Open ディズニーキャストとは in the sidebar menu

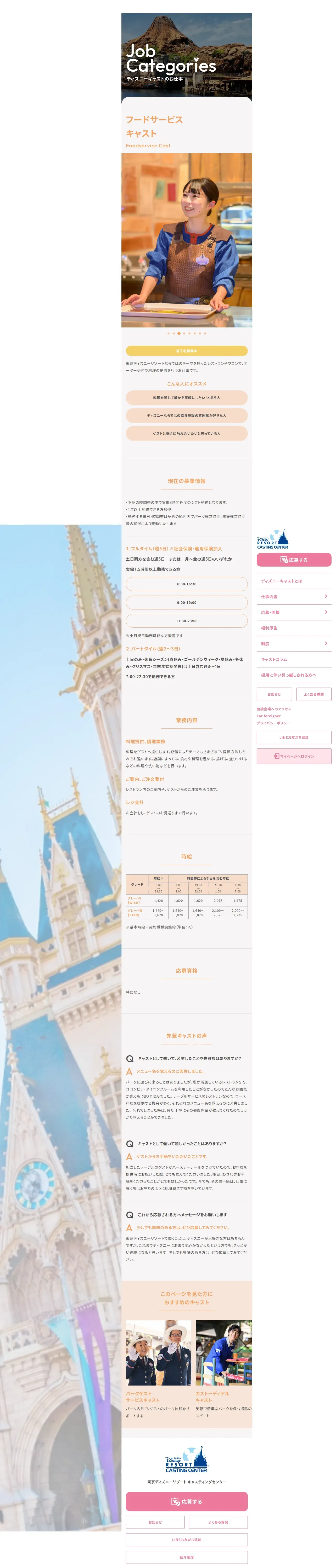pos(294,581)
